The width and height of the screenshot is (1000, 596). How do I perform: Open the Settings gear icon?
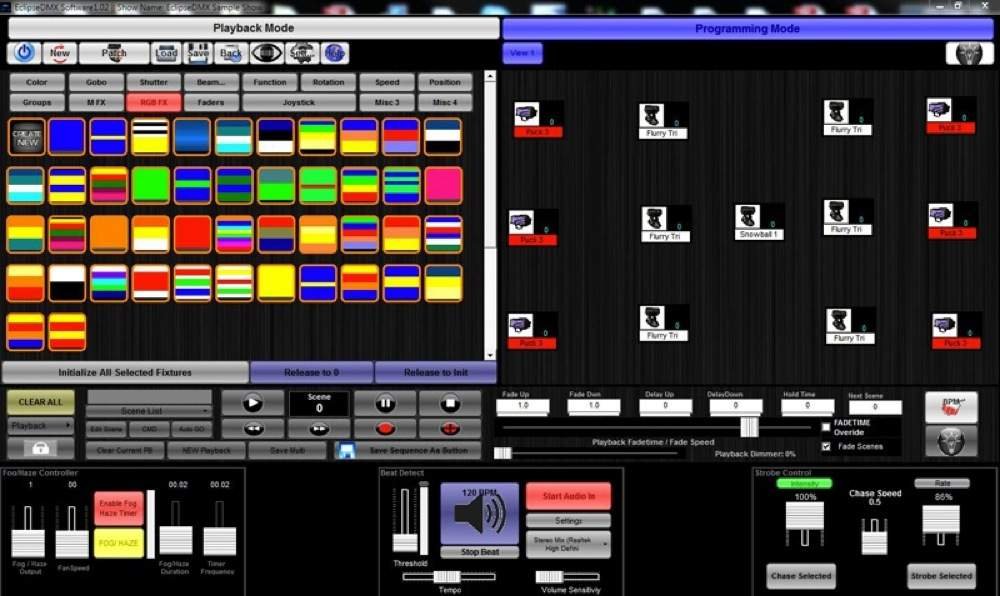[x=302, y=53]
